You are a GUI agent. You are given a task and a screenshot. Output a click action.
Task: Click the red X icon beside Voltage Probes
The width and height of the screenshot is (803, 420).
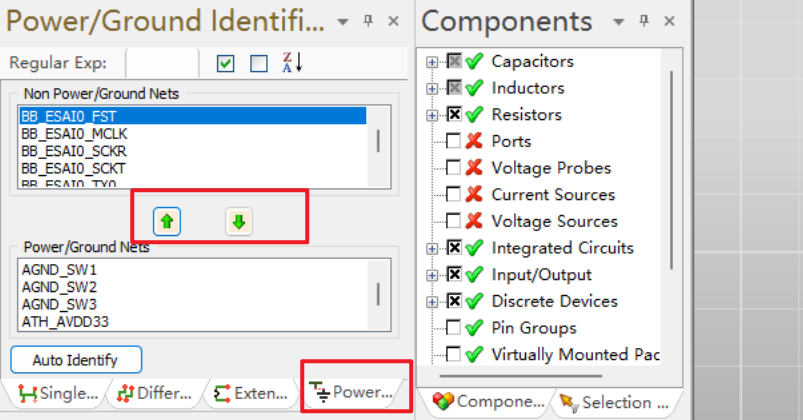(x=474, y=167)
